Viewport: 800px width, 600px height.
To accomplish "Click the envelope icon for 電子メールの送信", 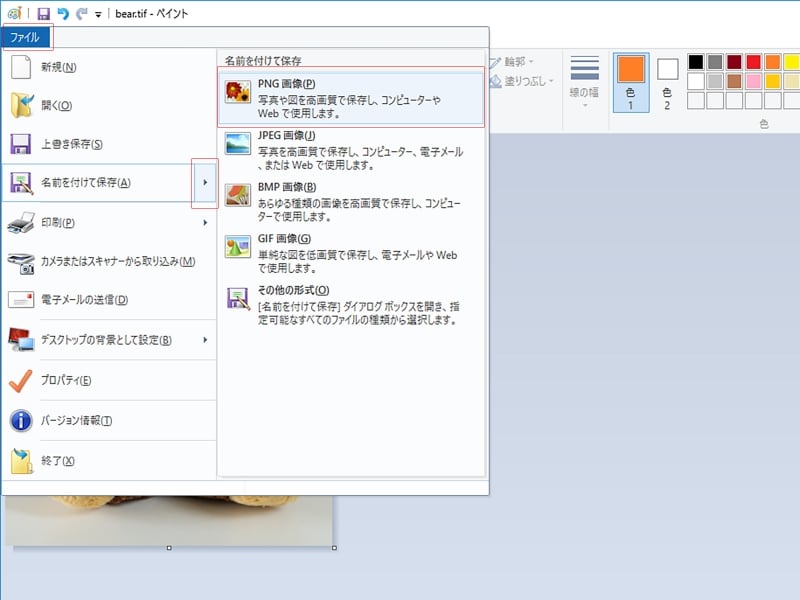I will click(21, 300).
